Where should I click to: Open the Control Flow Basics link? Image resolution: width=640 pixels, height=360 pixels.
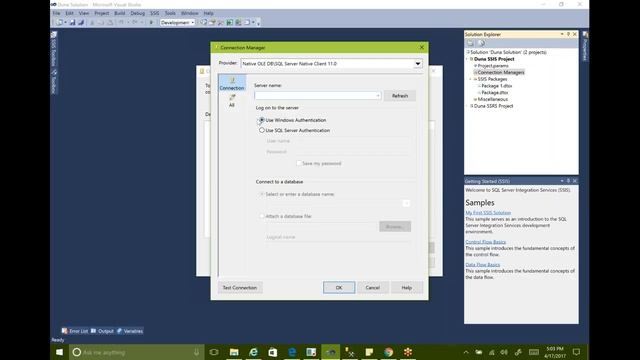coord(485,242)
